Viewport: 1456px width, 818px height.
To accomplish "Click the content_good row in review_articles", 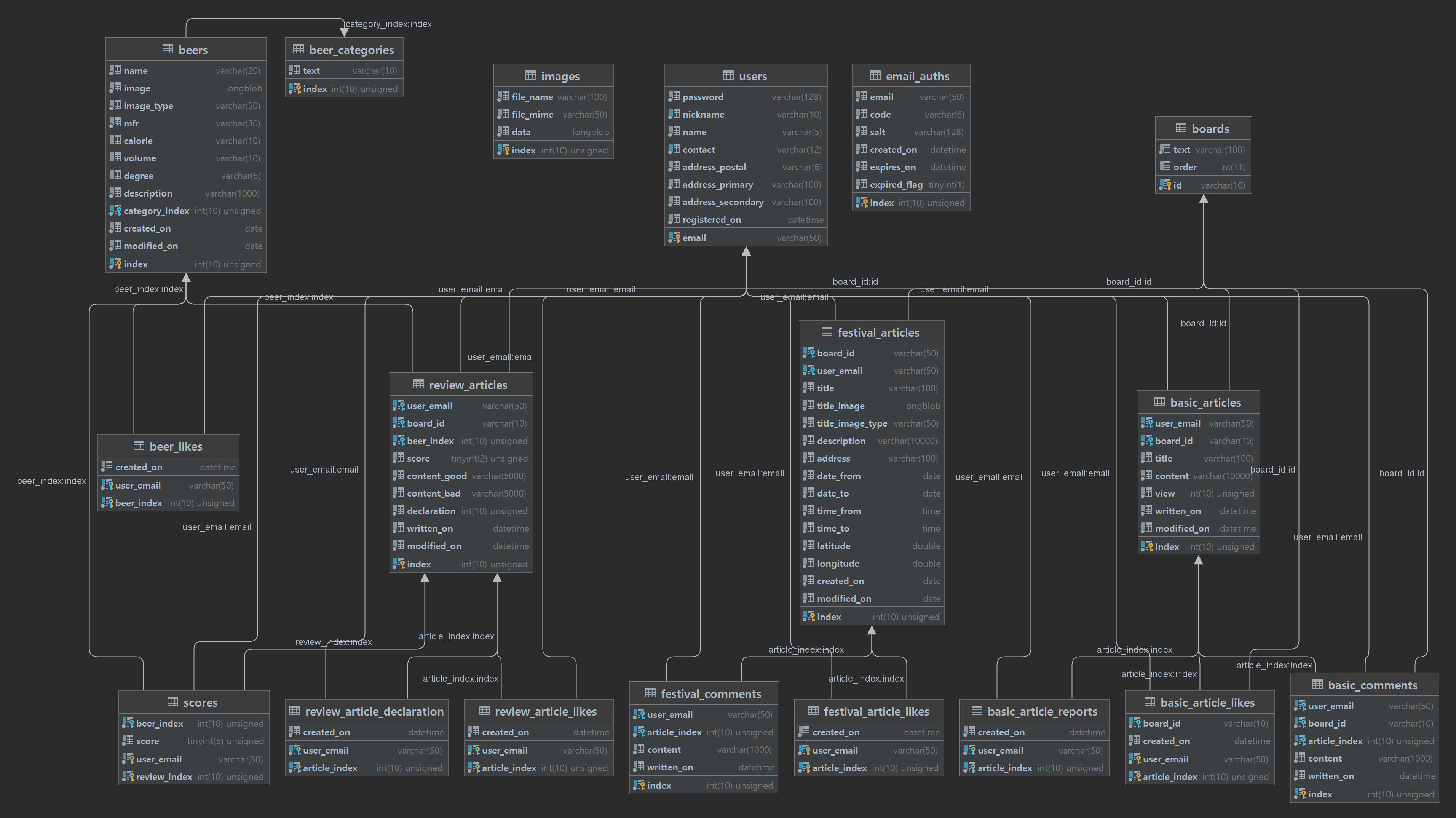I will coord(461,475).
